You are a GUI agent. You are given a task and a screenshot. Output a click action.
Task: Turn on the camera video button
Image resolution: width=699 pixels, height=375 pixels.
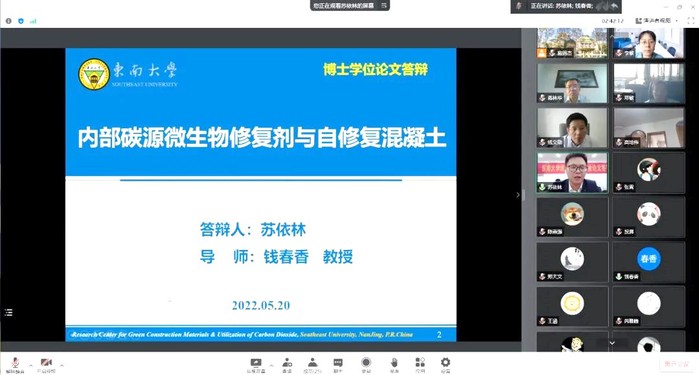46,364
